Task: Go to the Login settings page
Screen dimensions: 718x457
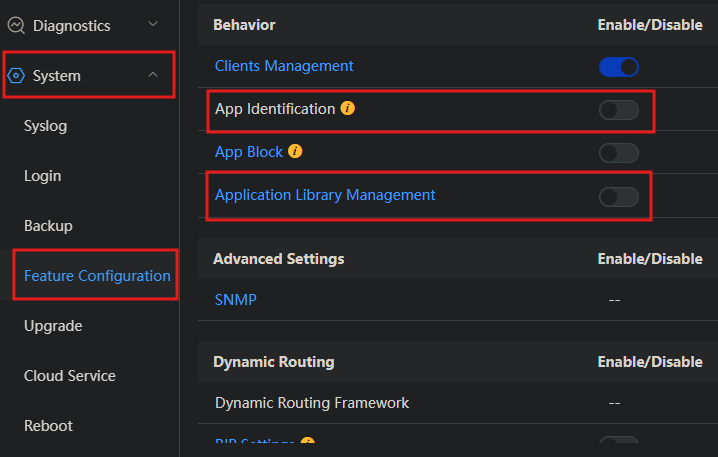Action: click(x=42, y=176)
